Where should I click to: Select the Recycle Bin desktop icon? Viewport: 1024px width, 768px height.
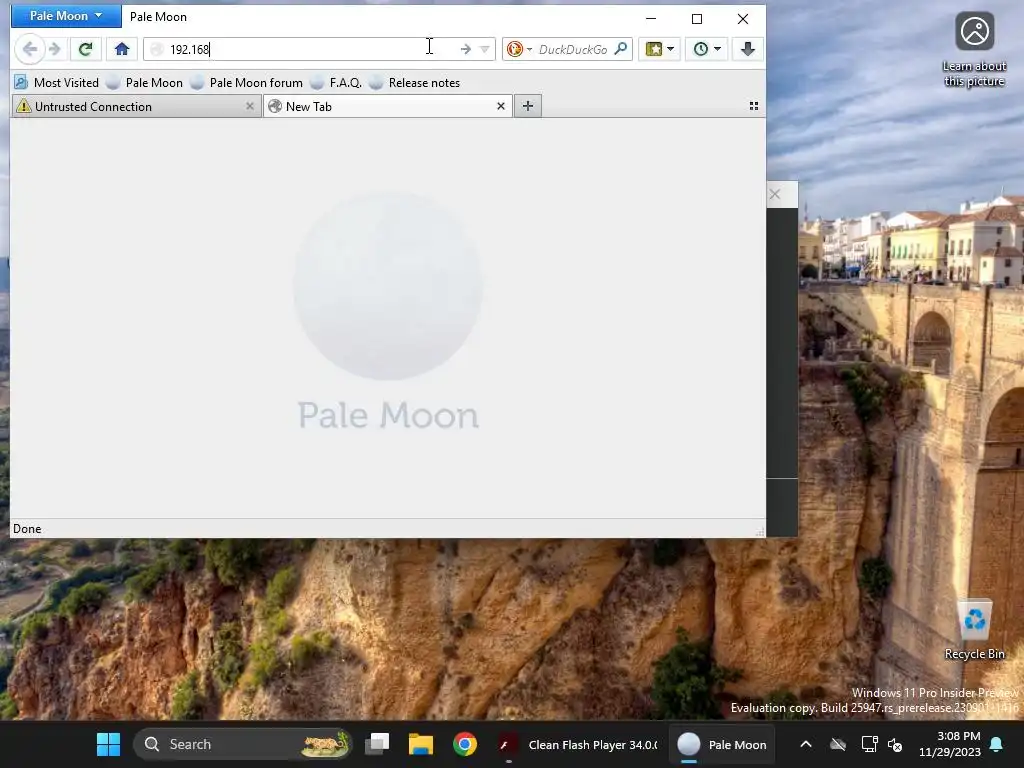point(974,630)
